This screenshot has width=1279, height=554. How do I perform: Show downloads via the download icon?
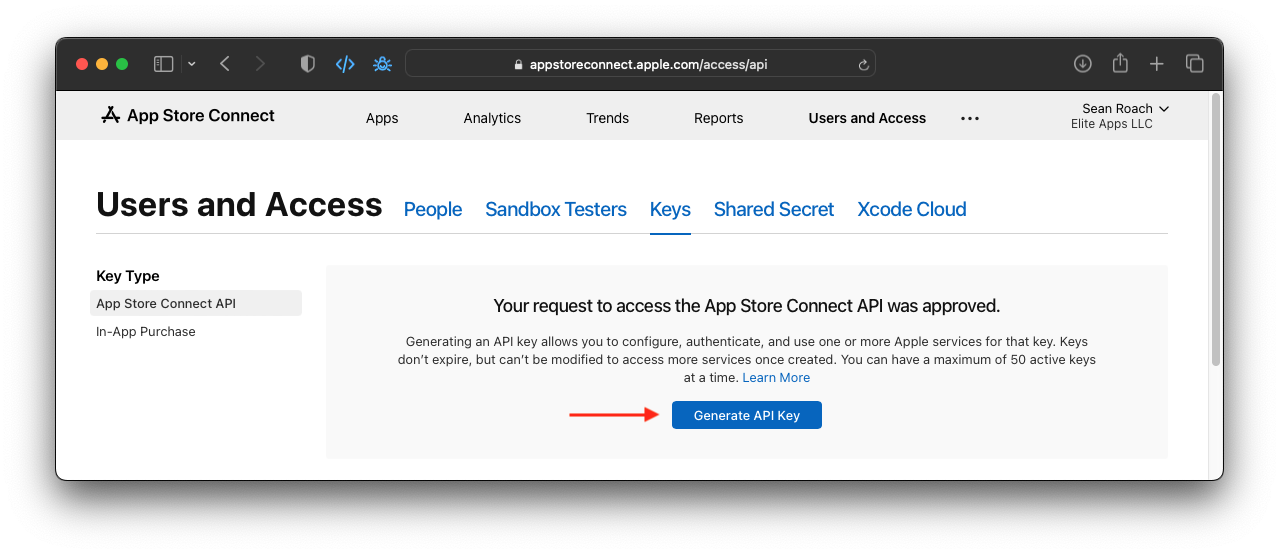[x=1082, y=64]
